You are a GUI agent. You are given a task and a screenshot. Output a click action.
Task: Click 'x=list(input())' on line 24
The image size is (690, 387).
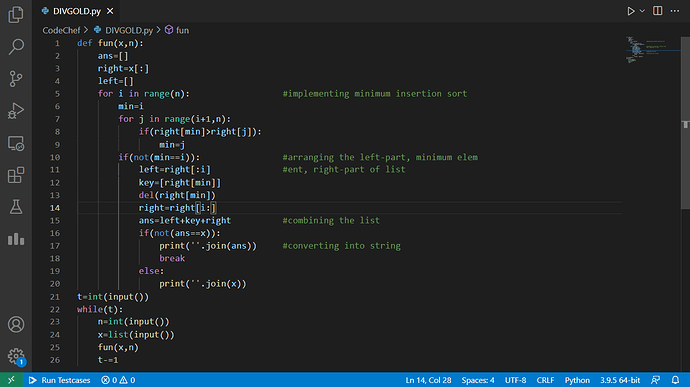click(136, 335)
